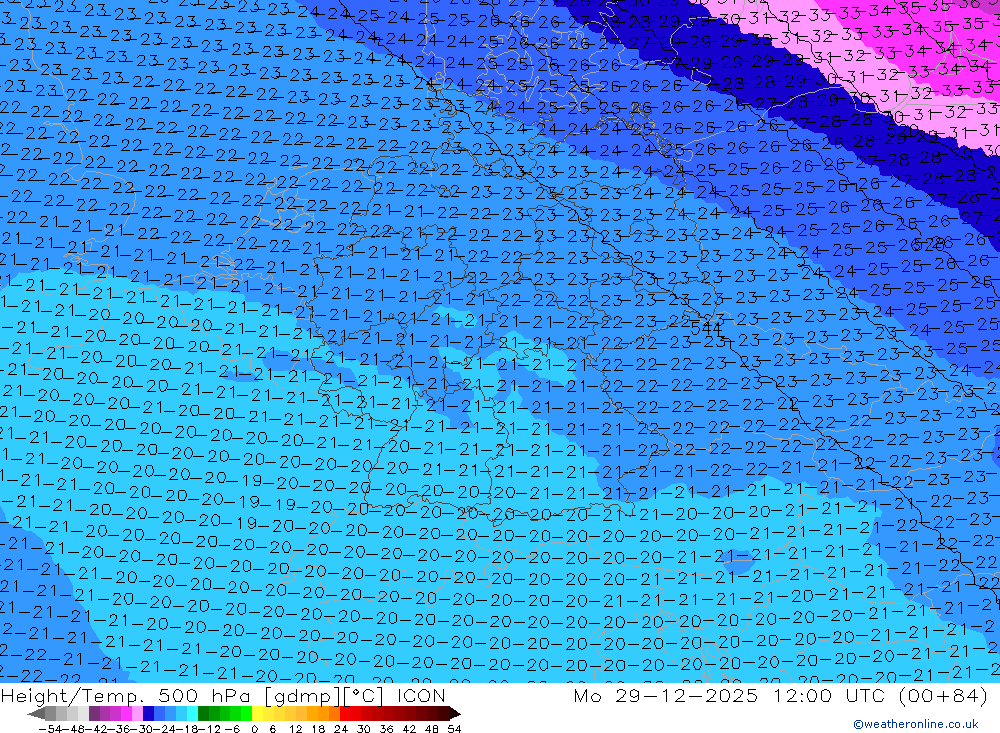
Task: Click the gray left arrow end of color scale
Action: tap(36, 714)
